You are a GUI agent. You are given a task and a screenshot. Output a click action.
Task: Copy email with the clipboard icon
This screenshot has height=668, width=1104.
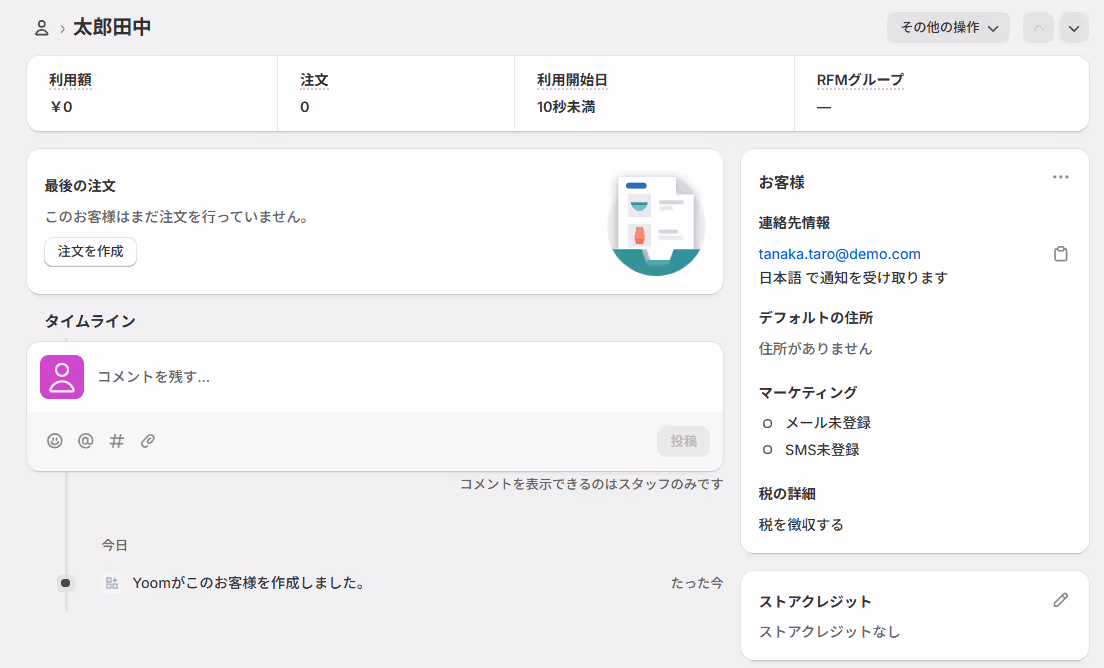click(x=1060, y=254)
